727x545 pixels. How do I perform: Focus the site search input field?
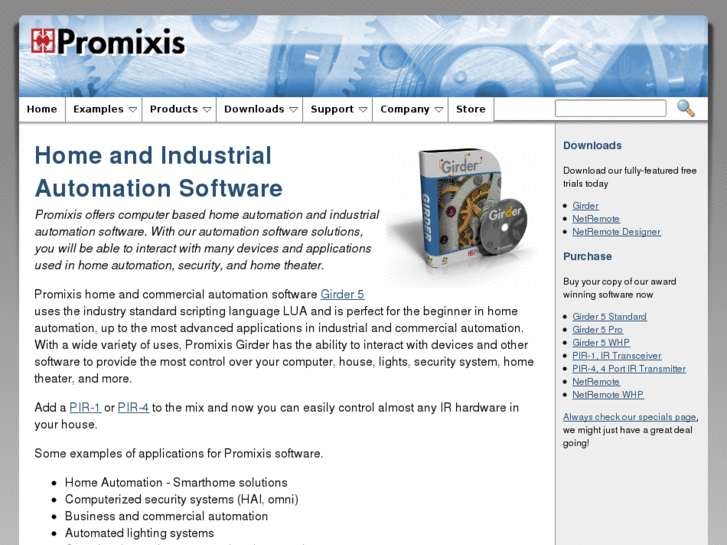pos(611,109)
